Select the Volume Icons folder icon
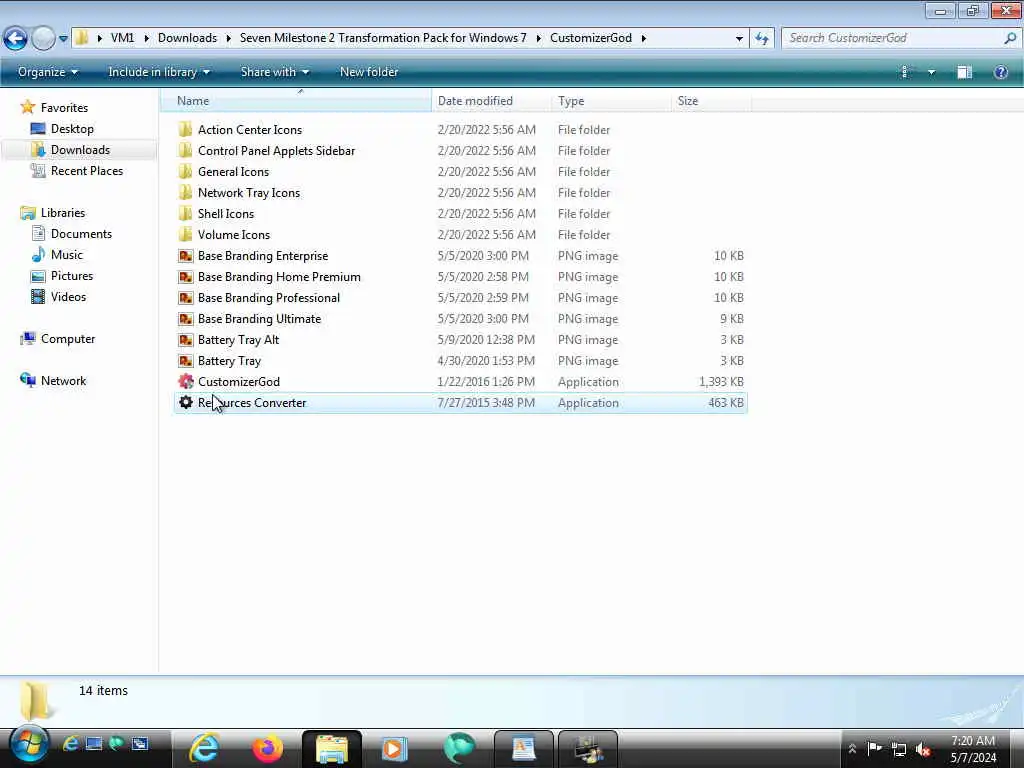This screenshot has width=1024, height=768. (185, 234)
